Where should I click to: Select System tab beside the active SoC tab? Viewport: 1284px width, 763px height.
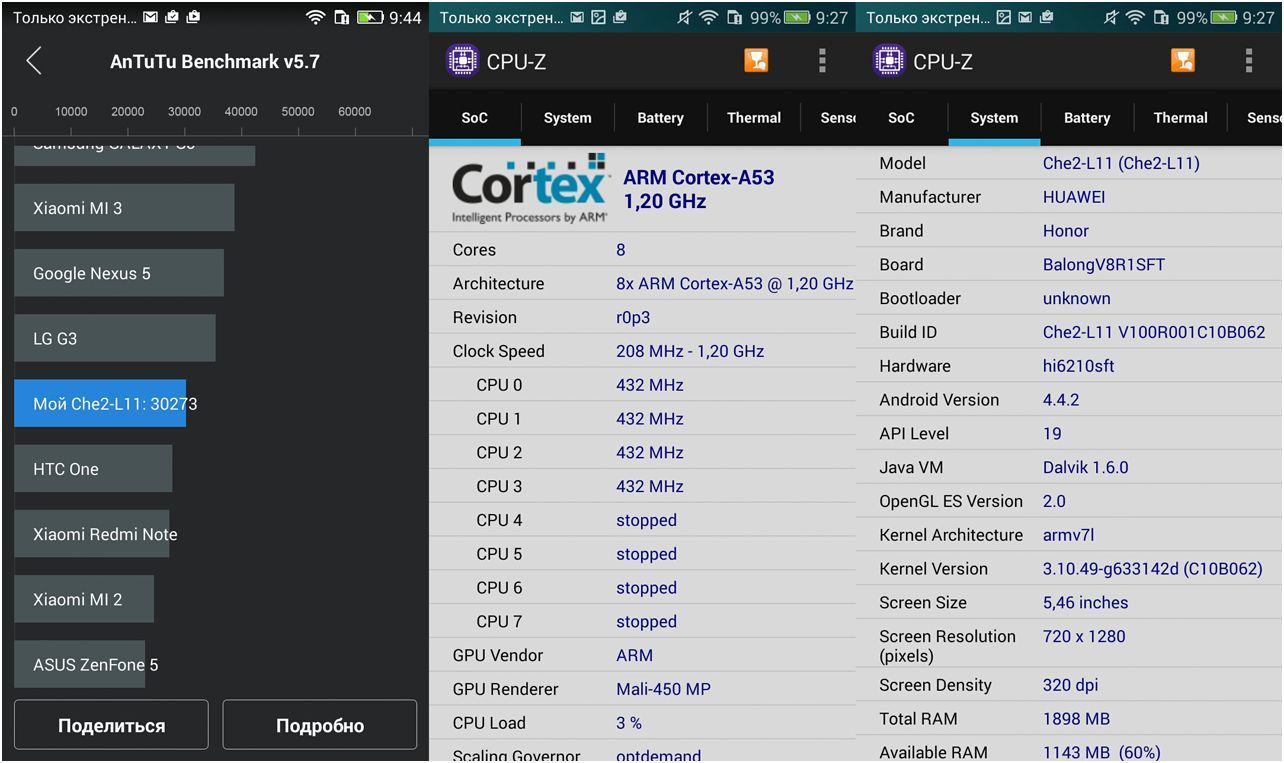click(567, 118)
